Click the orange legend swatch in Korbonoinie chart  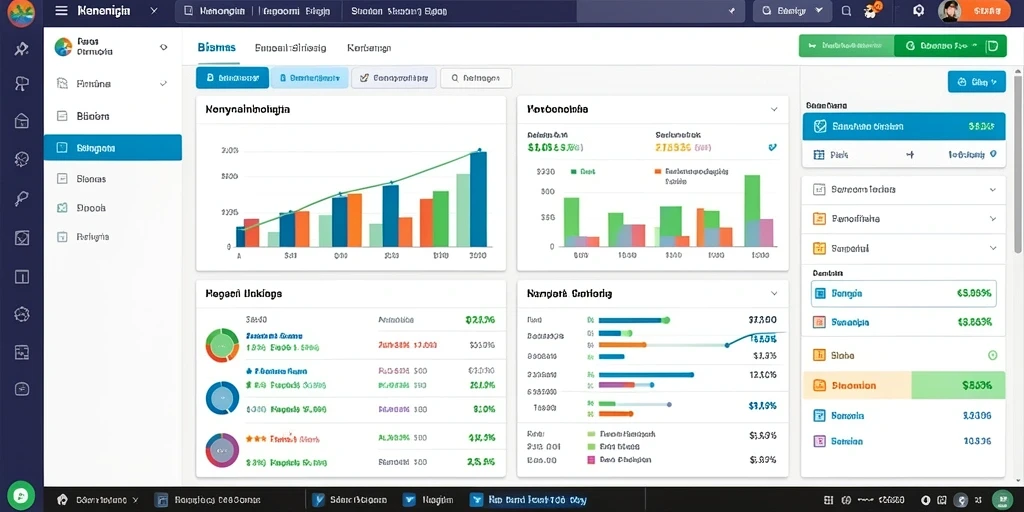[x=658, y=172]
